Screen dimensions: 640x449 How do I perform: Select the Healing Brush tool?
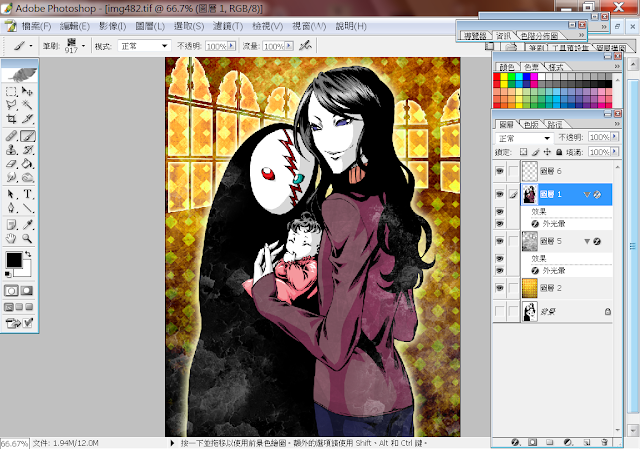pyautogui.click(x=11, y=136)
